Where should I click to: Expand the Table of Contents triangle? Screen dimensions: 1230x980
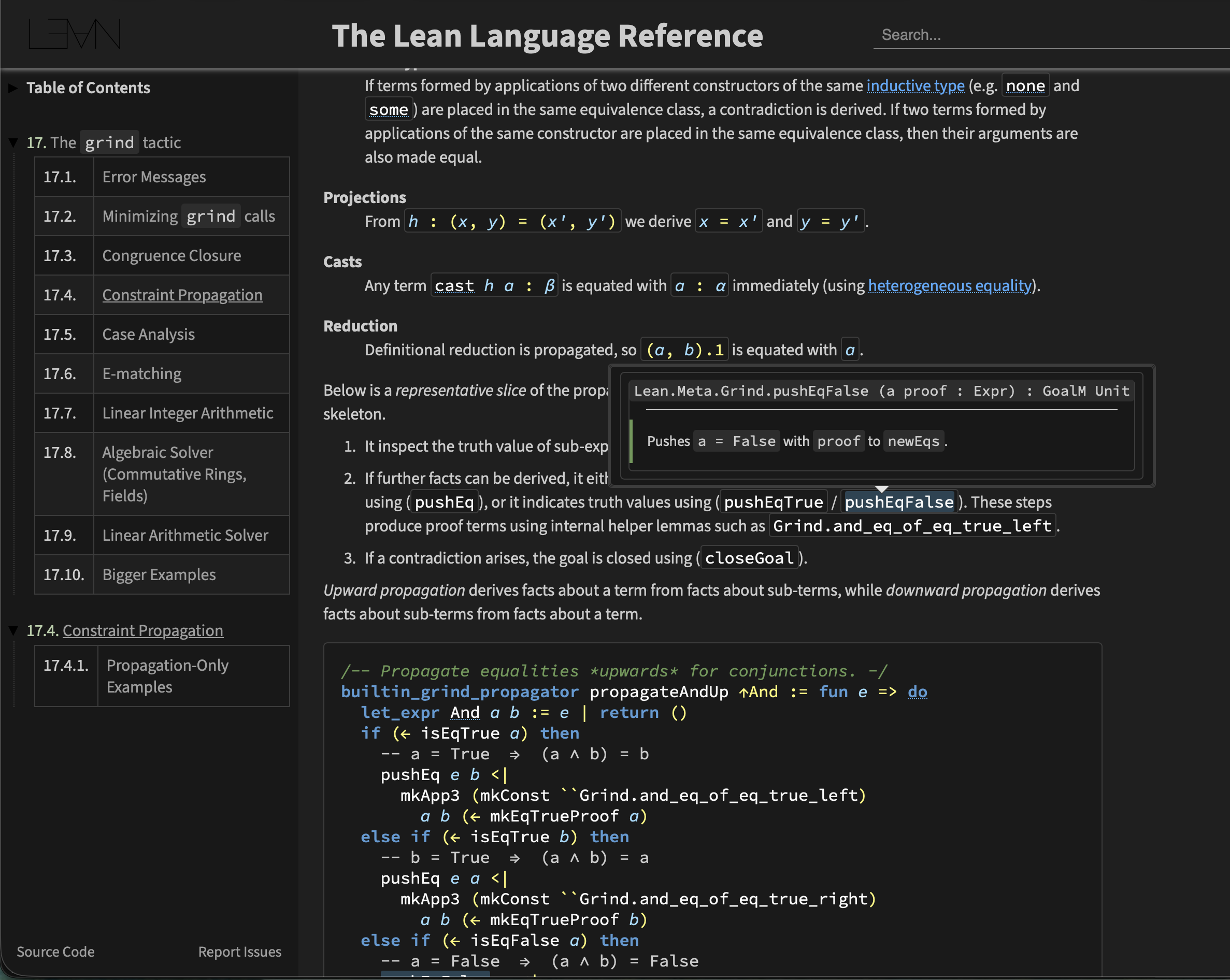coord(12,88)
